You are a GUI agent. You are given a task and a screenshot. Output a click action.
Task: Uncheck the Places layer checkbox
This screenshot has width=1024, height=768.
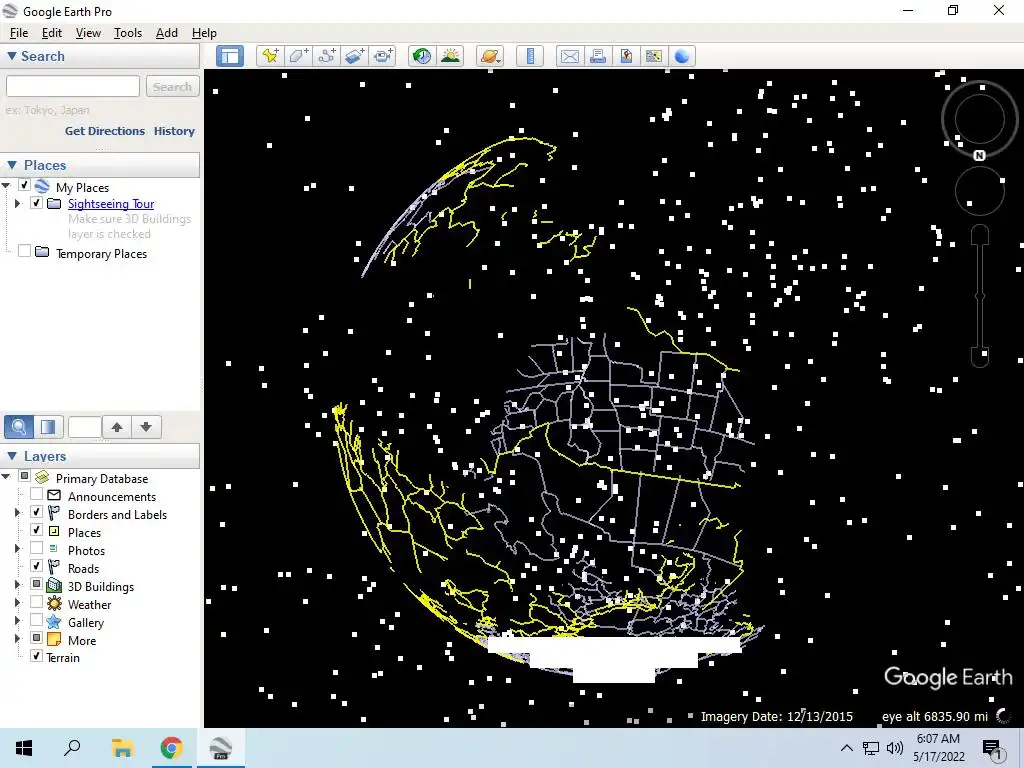37,531
